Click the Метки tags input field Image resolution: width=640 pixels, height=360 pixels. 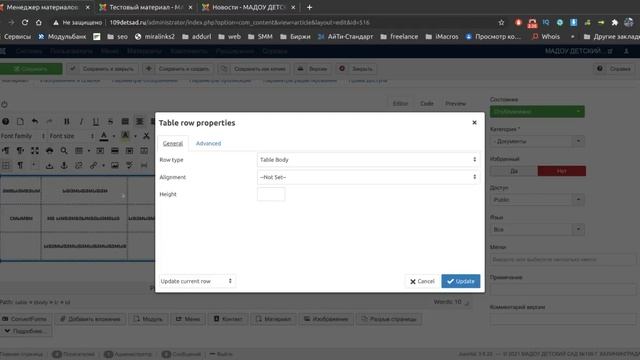click(563, 260)
